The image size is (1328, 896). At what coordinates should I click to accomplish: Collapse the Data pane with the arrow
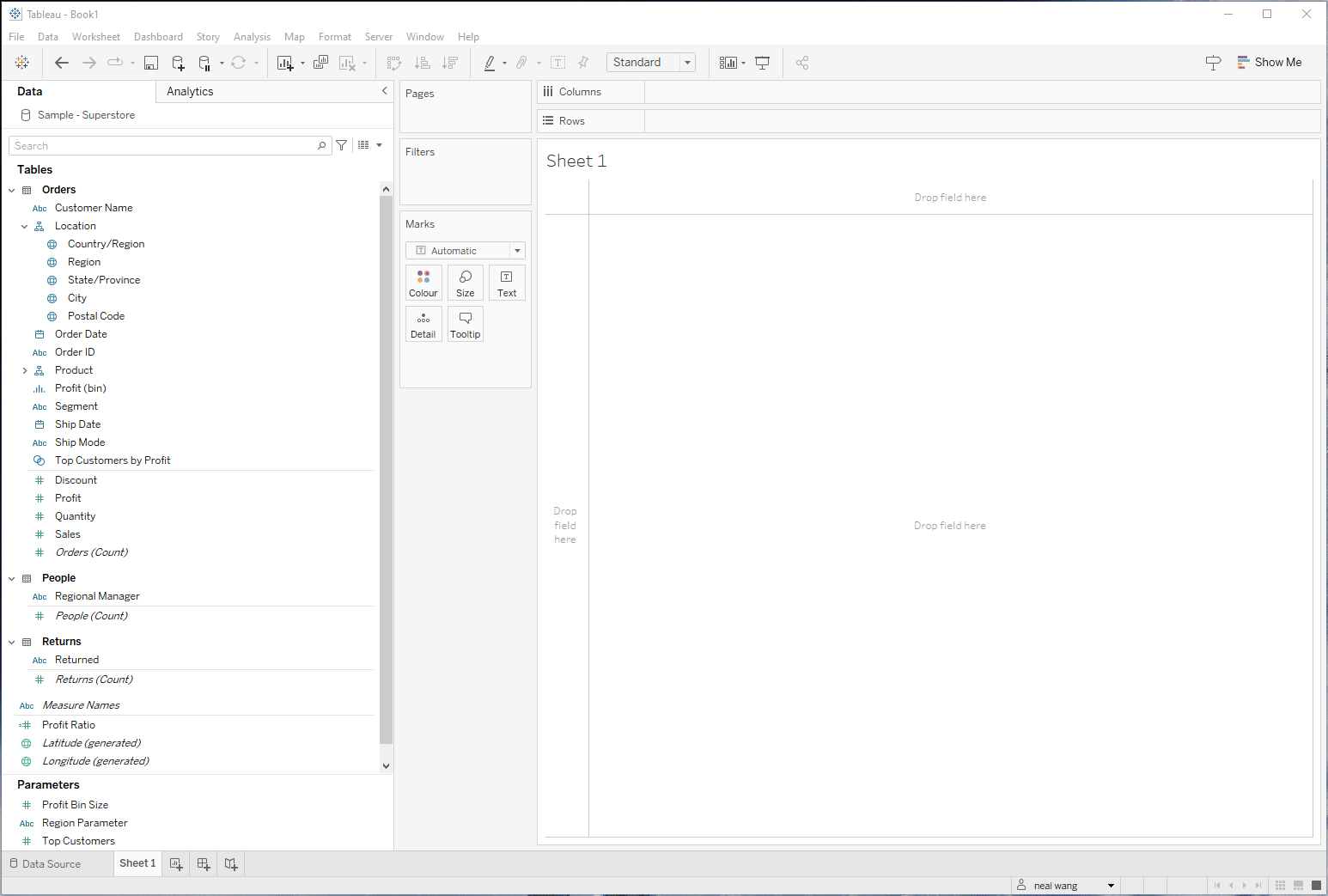click(384, 91)
